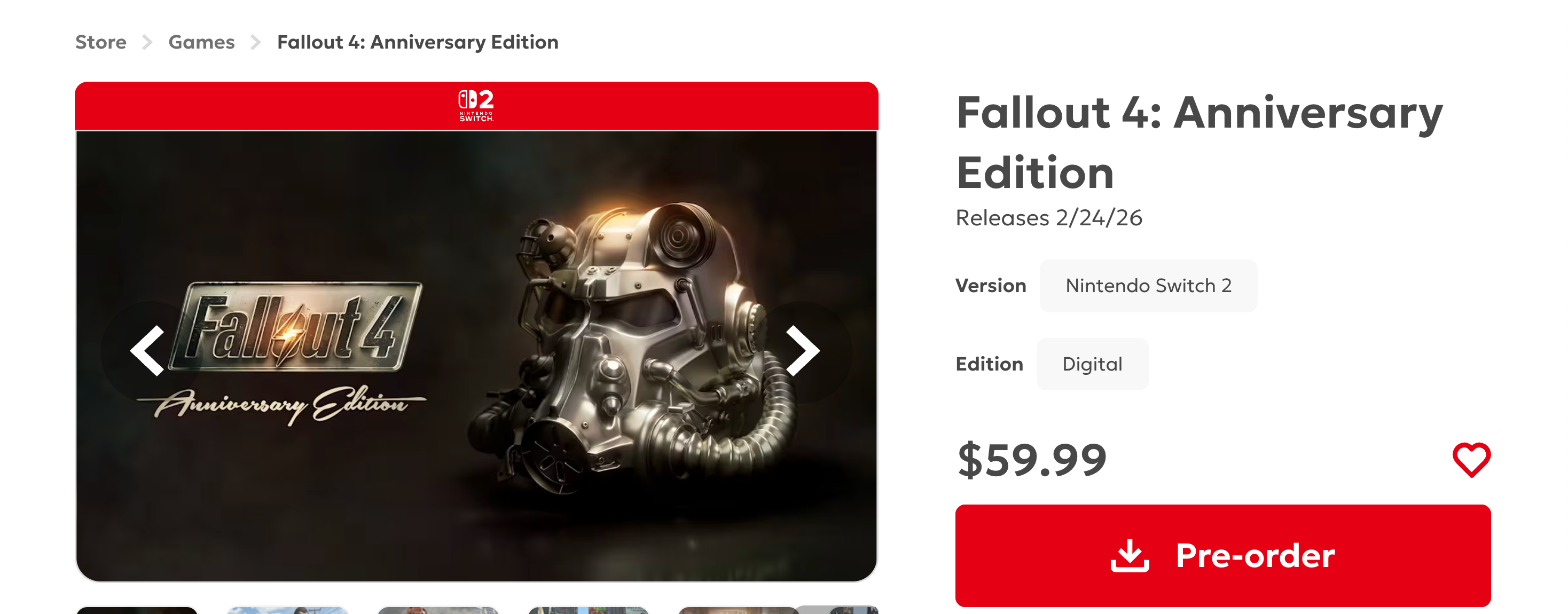The image size is (1568, 614).
Task: Add game to wish list heart
Action: 1471,460
